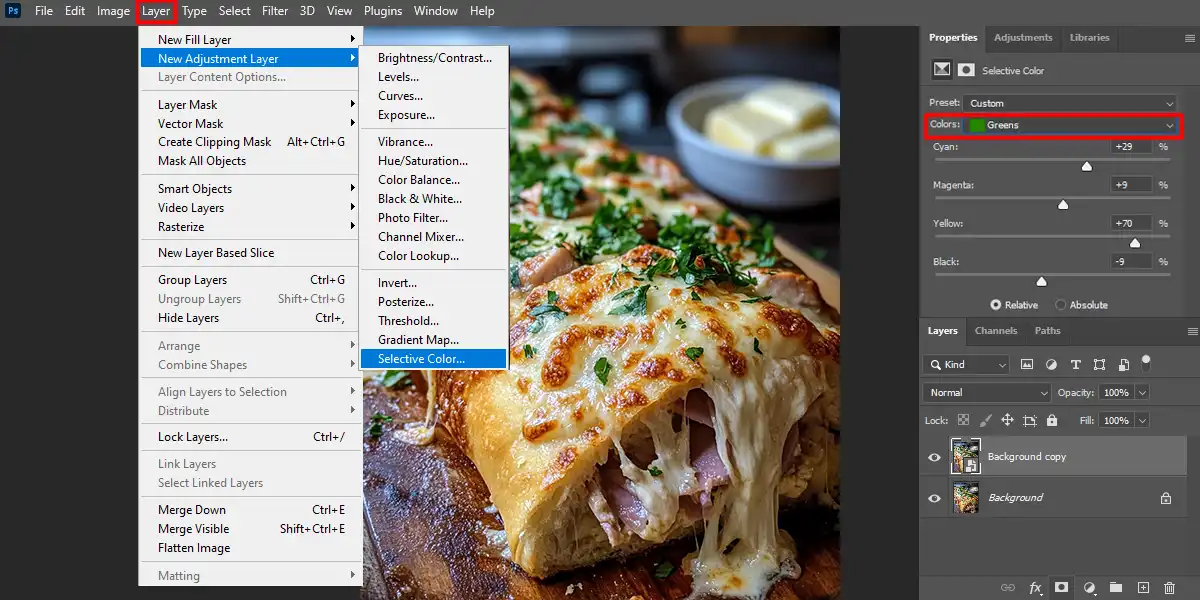1200x600 pixels.
Task: Click the Add layer mask icon
Action: click(x=1061, y=588)
